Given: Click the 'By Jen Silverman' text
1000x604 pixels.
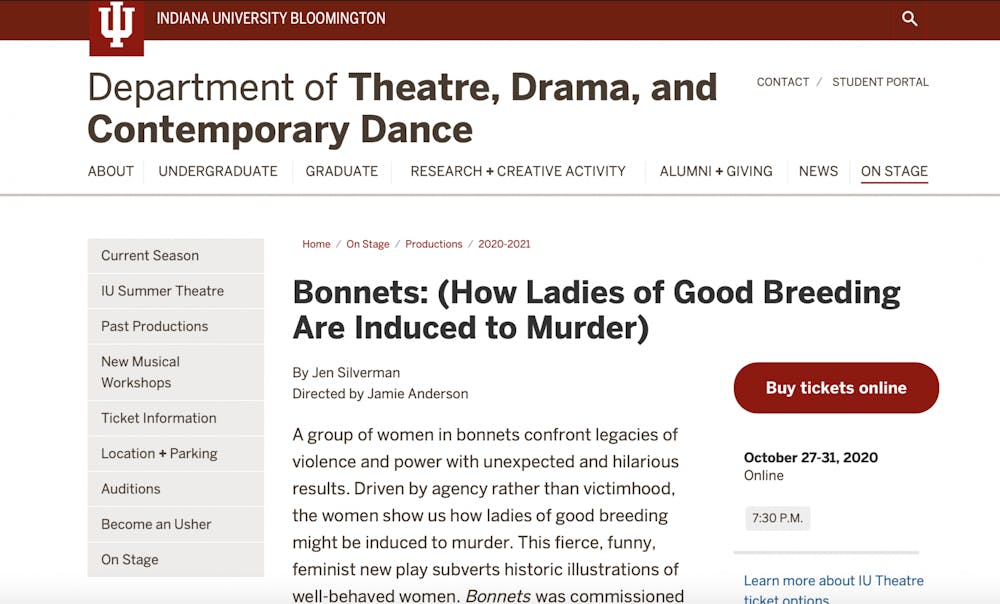Looking at the screenshot, I should tap(346, 372).
